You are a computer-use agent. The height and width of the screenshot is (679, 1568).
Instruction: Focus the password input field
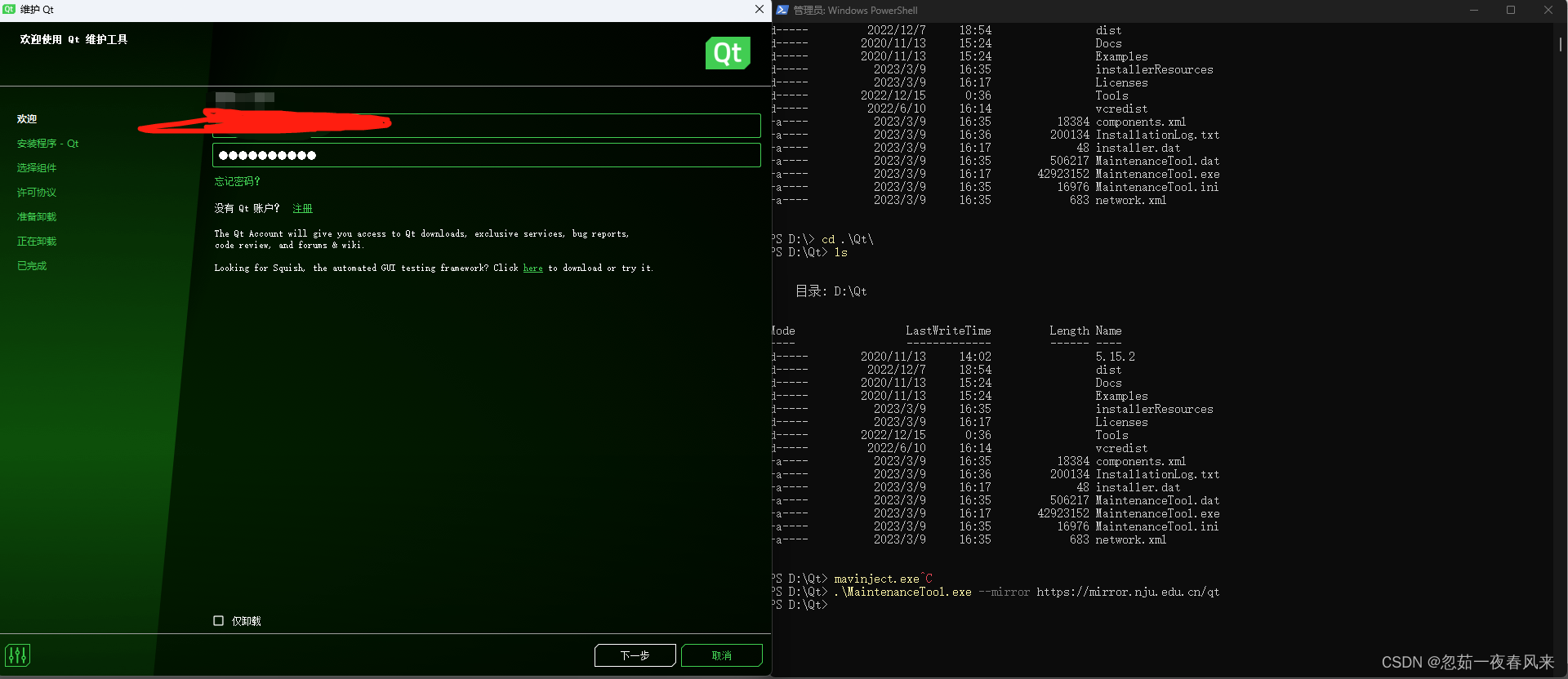(487, 155)
